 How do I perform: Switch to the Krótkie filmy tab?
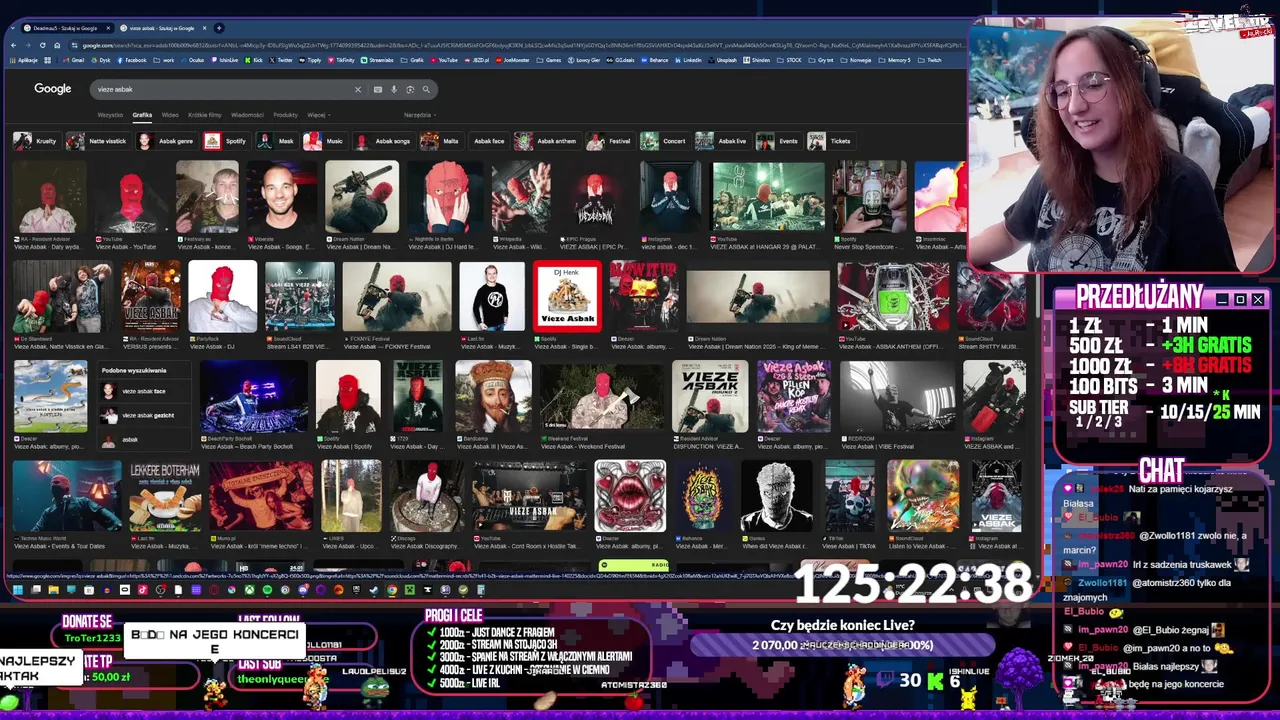(x=205, y=115)
